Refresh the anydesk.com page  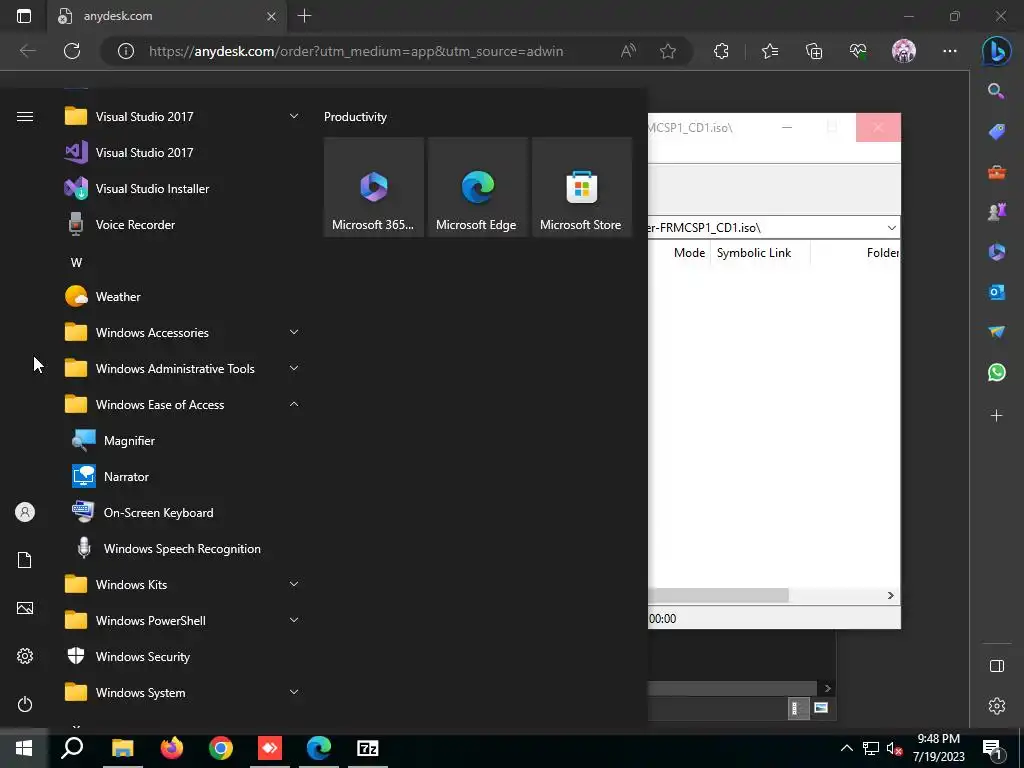click(x=72, y=51)
